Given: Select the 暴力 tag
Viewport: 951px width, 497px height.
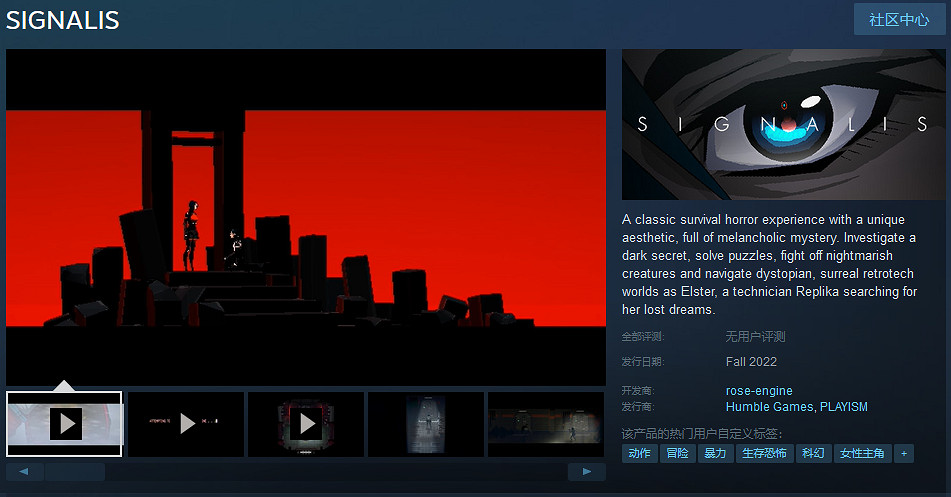Looking at the screenshot, I should tap(715, 454).
